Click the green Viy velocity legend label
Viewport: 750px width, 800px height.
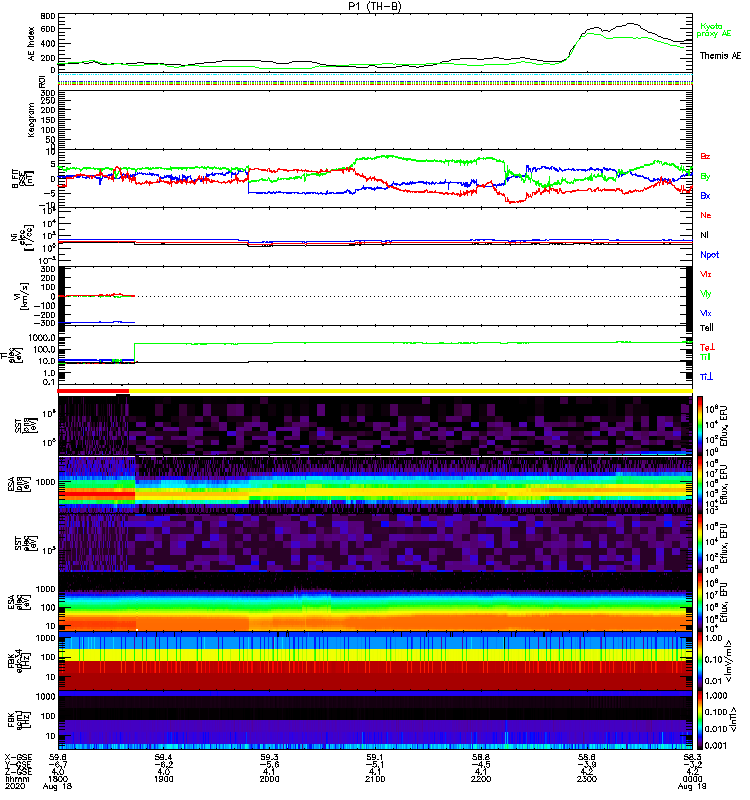(x=706, y=293)
